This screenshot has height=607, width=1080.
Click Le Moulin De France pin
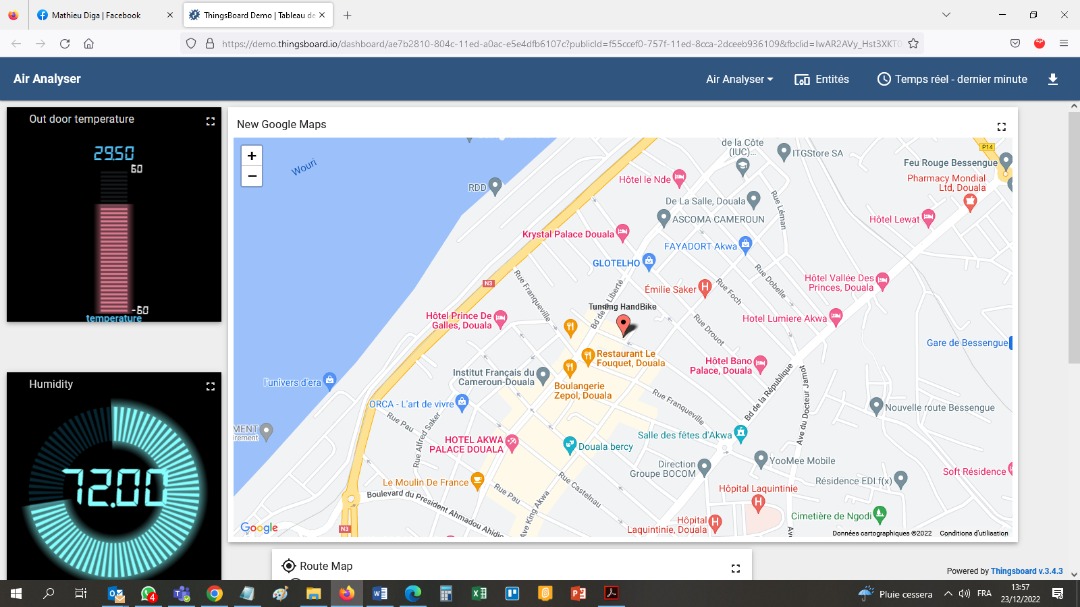477,480
